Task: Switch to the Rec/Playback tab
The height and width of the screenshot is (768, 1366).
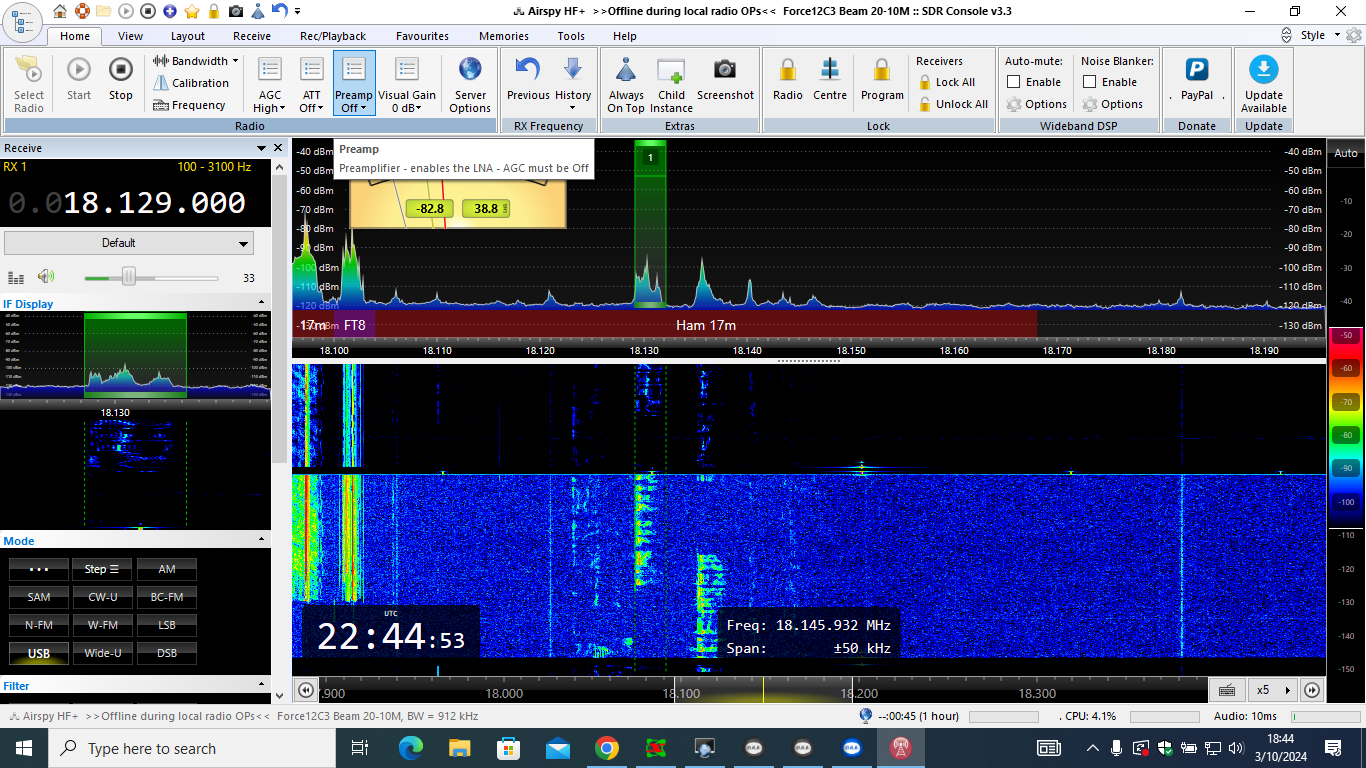Action: click(x=333, y=36)
